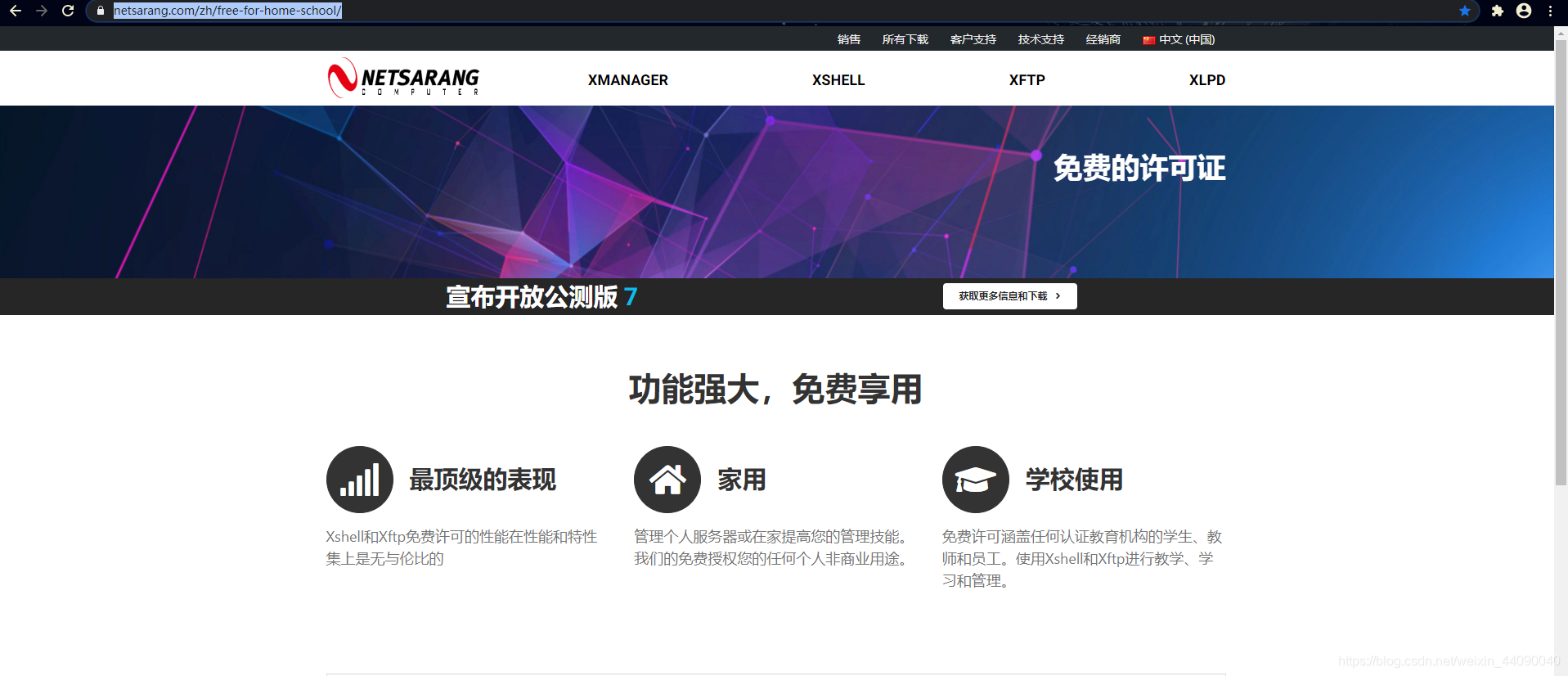
Task: Open the browser profile avatar icon
Action: coord(1524,11)
